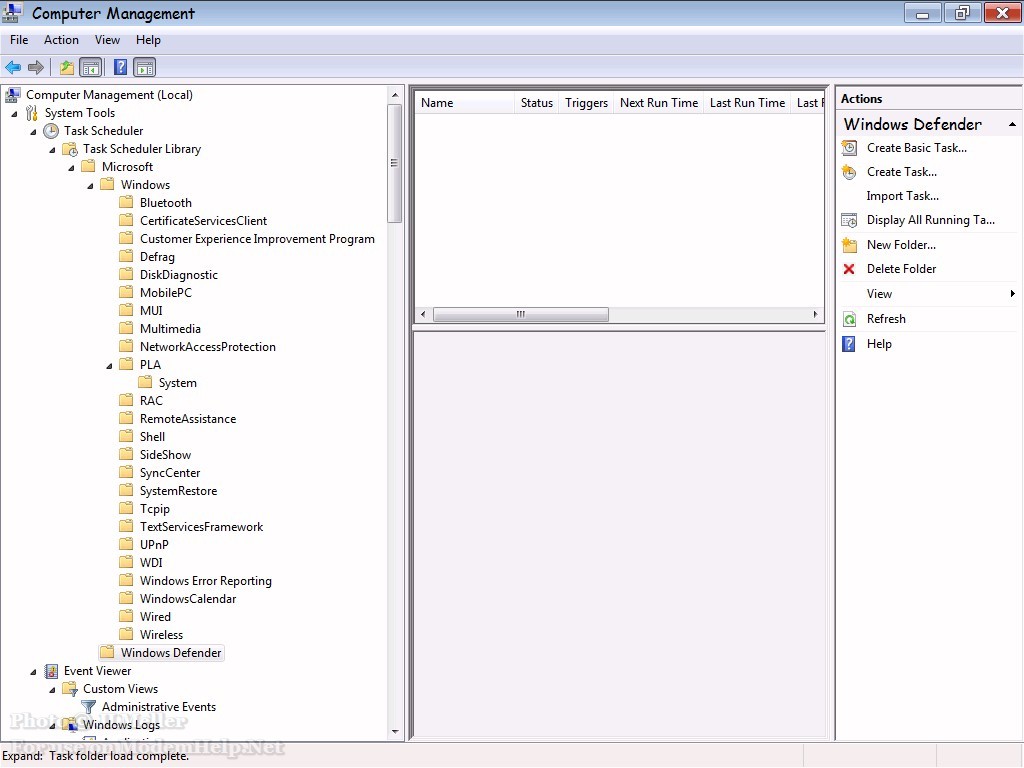The image size is (1024, 768).
Task: Click the Computer Management title bar icon
Action: pos(12,12)
